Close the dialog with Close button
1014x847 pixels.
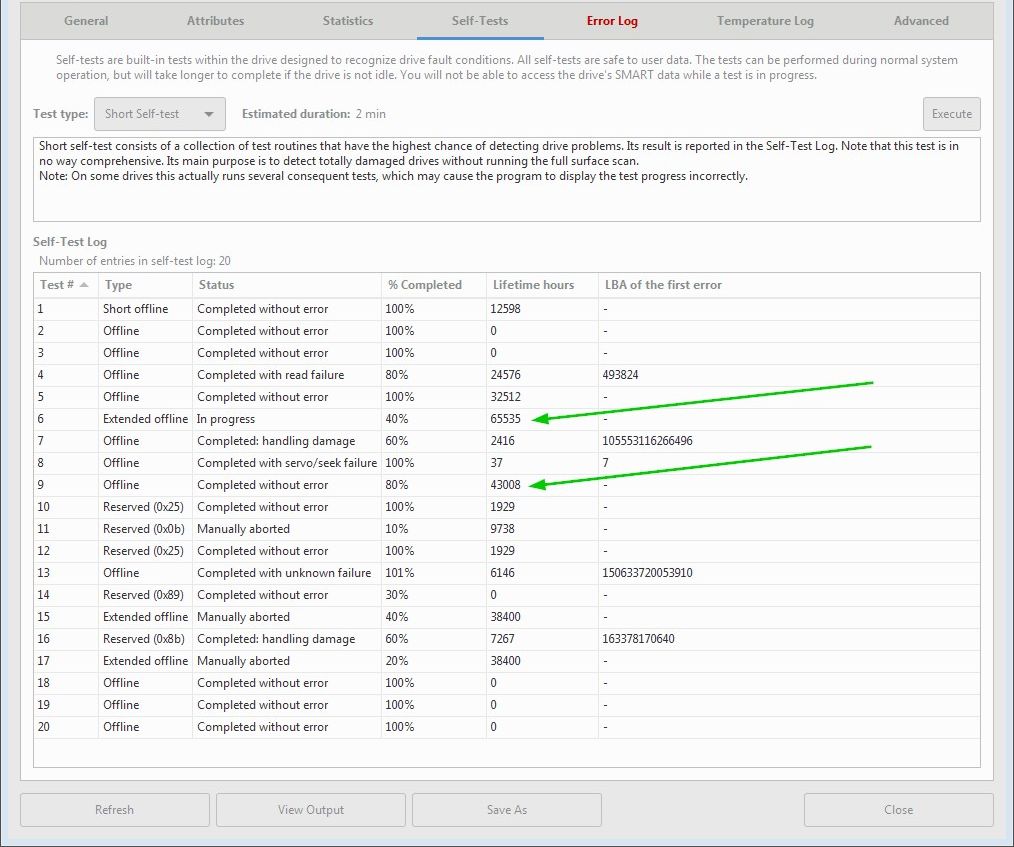tap(898, 809)
